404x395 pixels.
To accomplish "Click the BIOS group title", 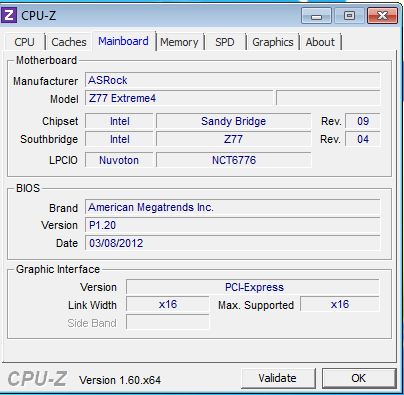I will click(x=28, y=188).
